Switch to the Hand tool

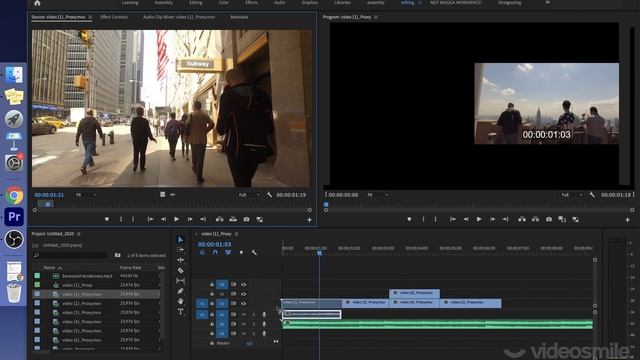coord(180,301)
